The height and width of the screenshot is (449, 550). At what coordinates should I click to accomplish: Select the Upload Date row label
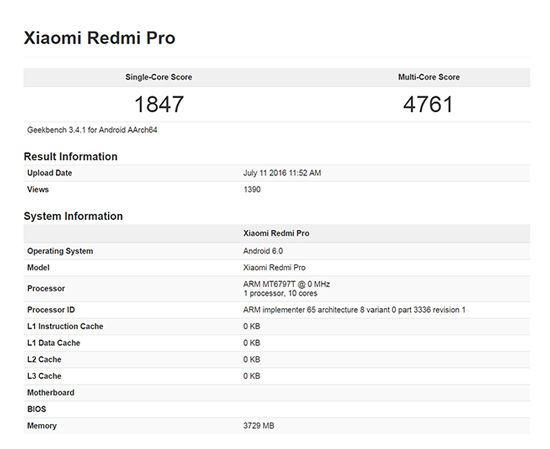point(49,173)
